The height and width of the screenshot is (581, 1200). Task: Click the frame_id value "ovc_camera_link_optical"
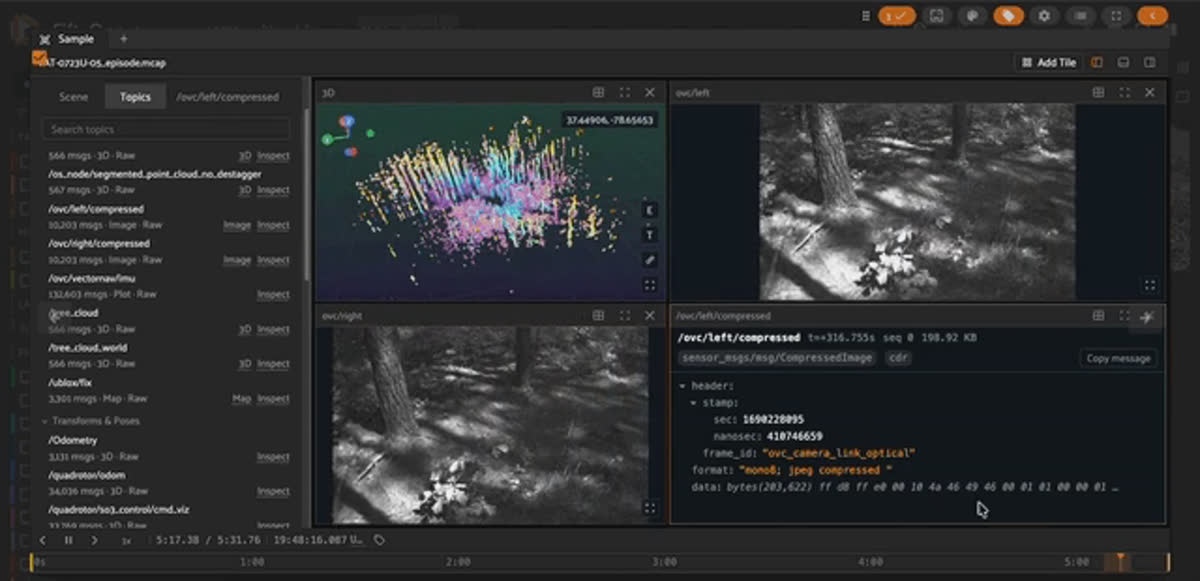[x=837, y=453]
